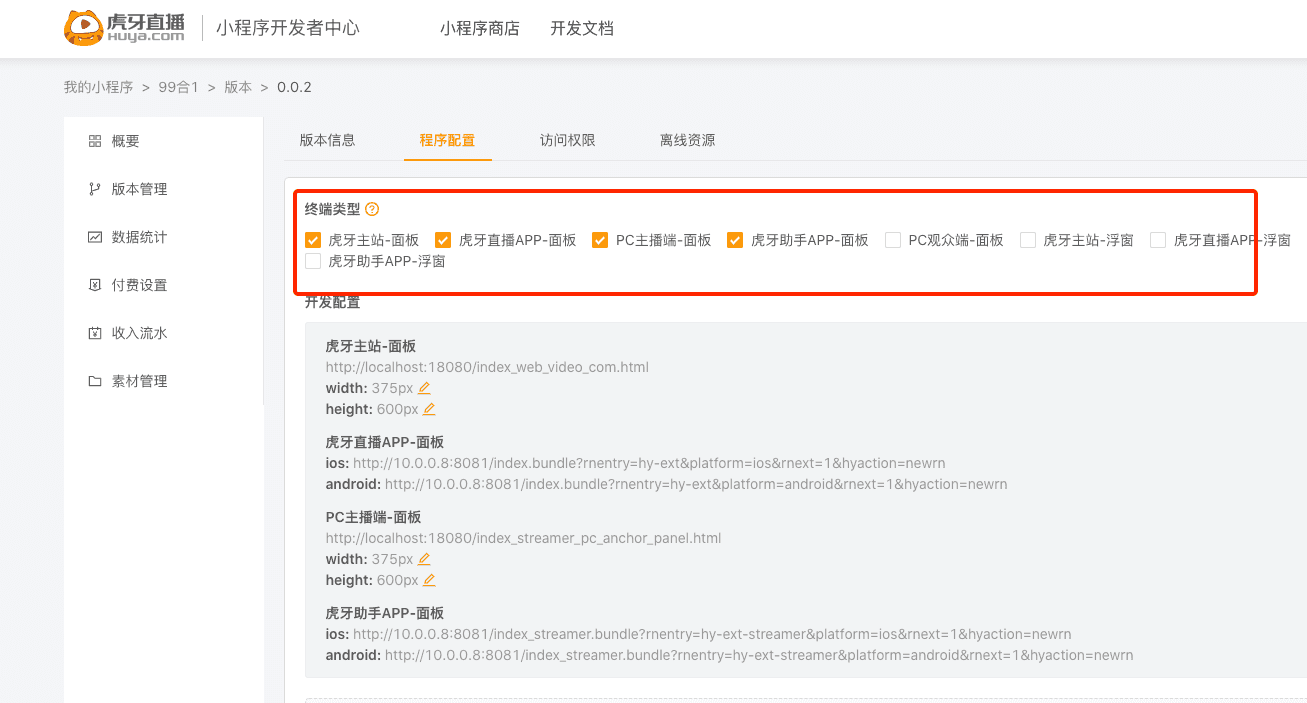The image size is (1307, 703).
Task: Click 小程序开发者中心 header title
Action: [288, 28]
